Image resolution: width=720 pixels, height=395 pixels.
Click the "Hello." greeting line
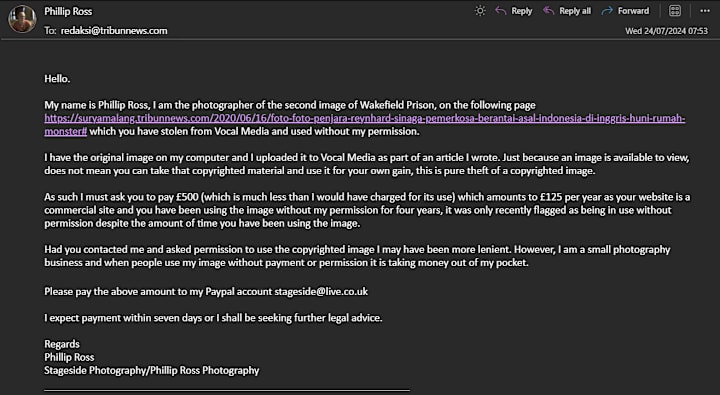[x=57, y=79]
